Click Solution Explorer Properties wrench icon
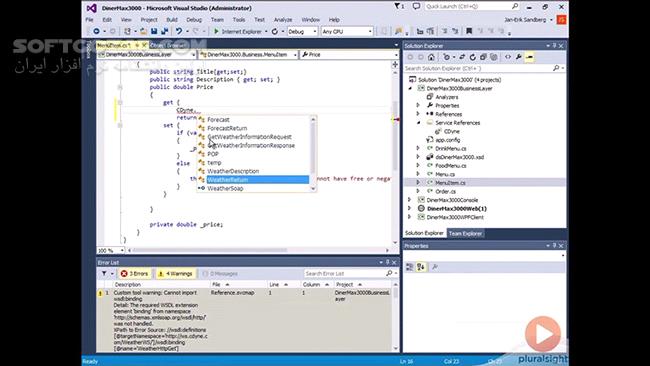Image resolution: width=650 pixels, height=366 pixels. point(519,57)
